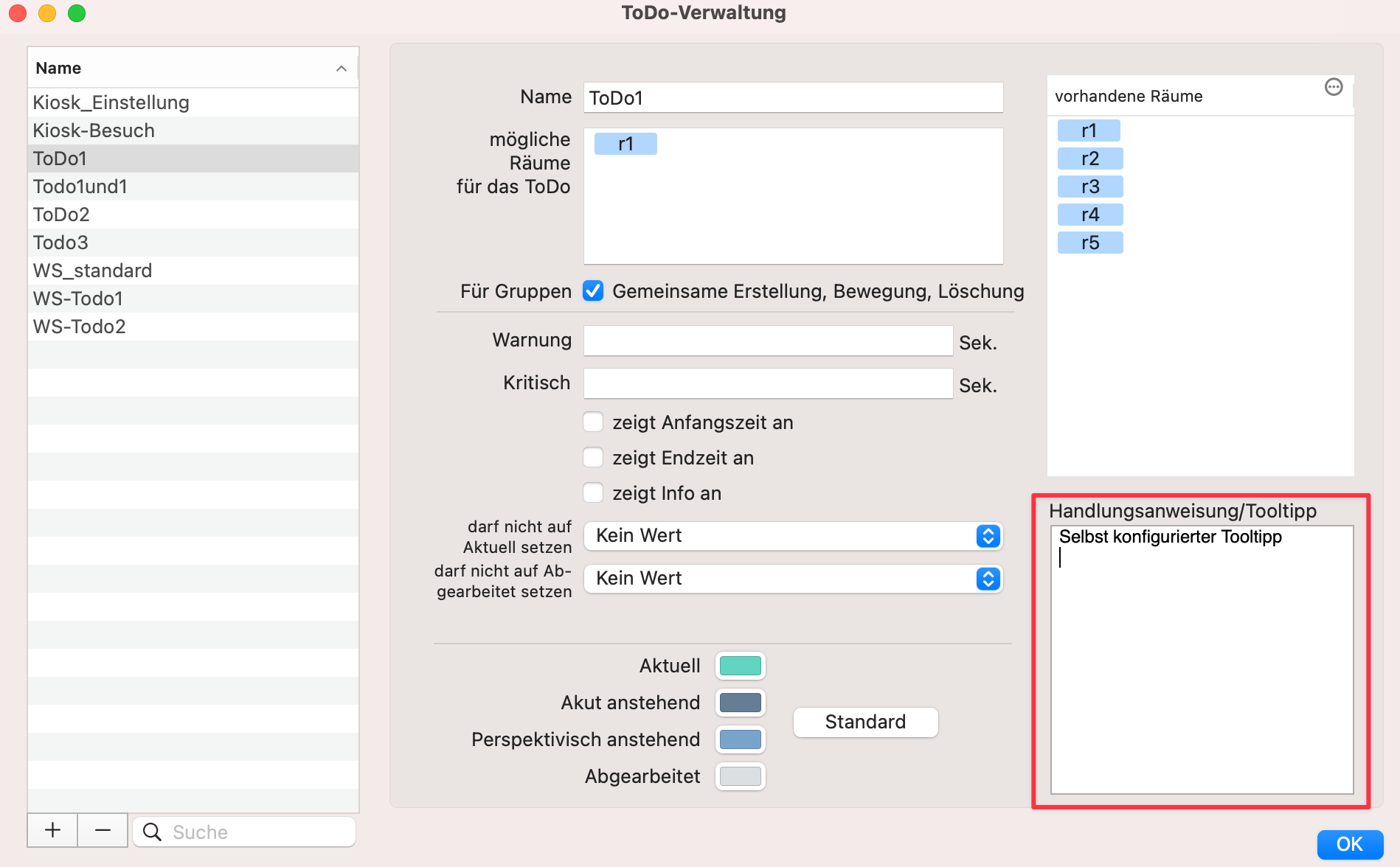Select room r1 in vorhandene Räume
Viewport: 1400px width, 867px height.
pyautogui.click(x=1089, y=130)
